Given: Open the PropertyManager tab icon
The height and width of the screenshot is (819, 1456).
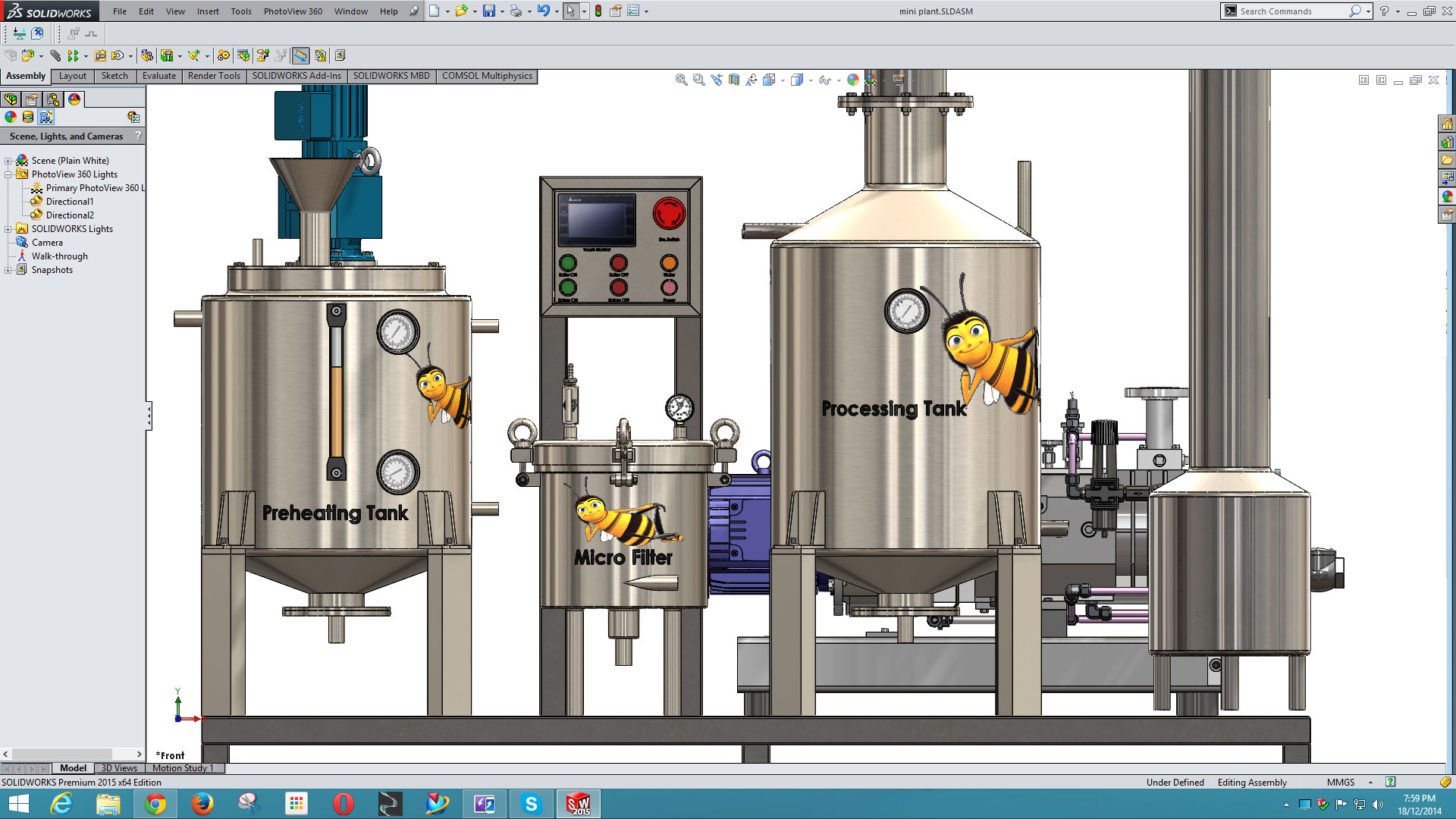Looking at the screenshot, I should pos(32,99).
